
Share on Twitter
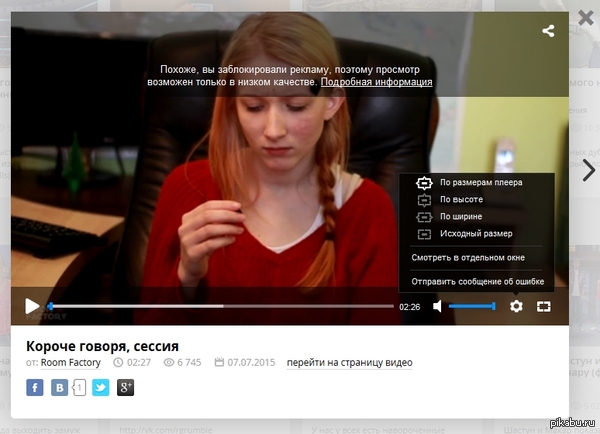101,388
